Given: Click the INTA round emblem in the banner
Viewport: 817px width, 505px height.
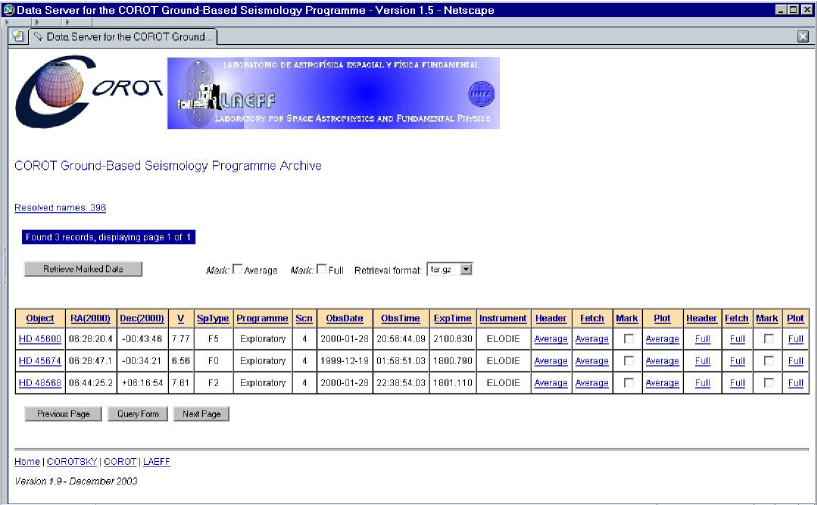Looking at the screenshot, I should point(481,94).
